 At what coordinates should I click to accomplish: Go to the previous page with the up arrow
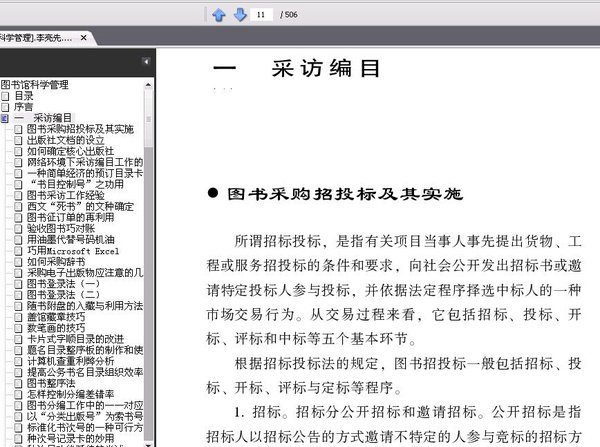(x=219, y=15)
